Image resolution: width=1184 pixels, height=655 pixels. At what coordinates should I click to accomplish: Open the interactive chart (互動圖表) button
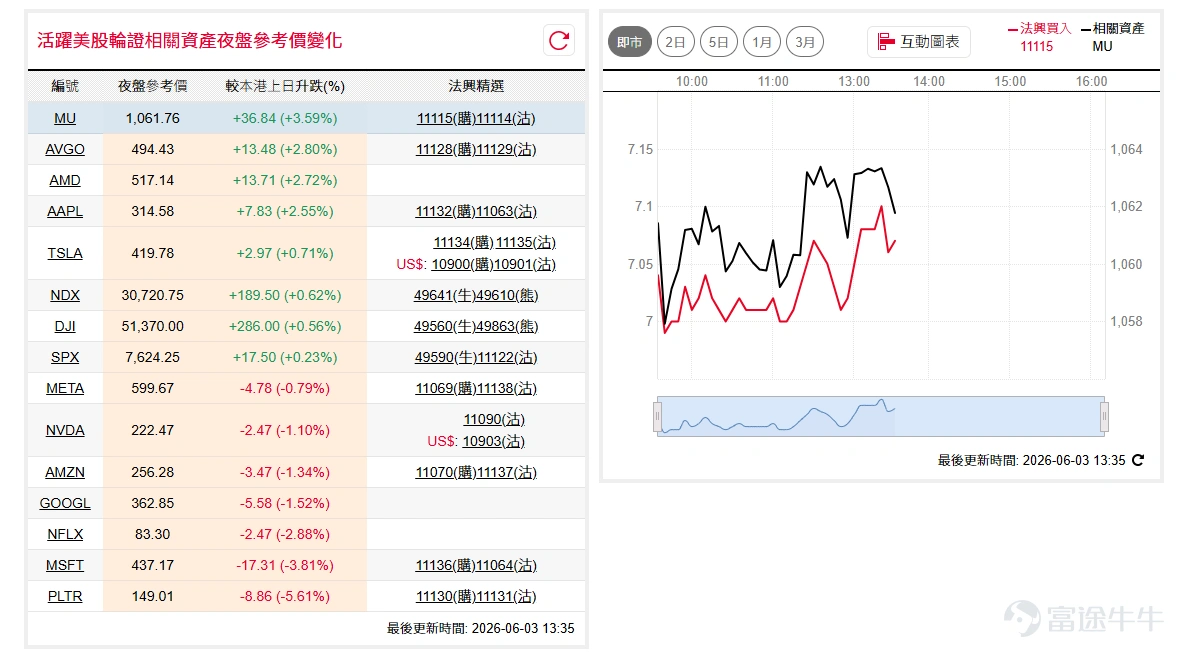point(919,42)
